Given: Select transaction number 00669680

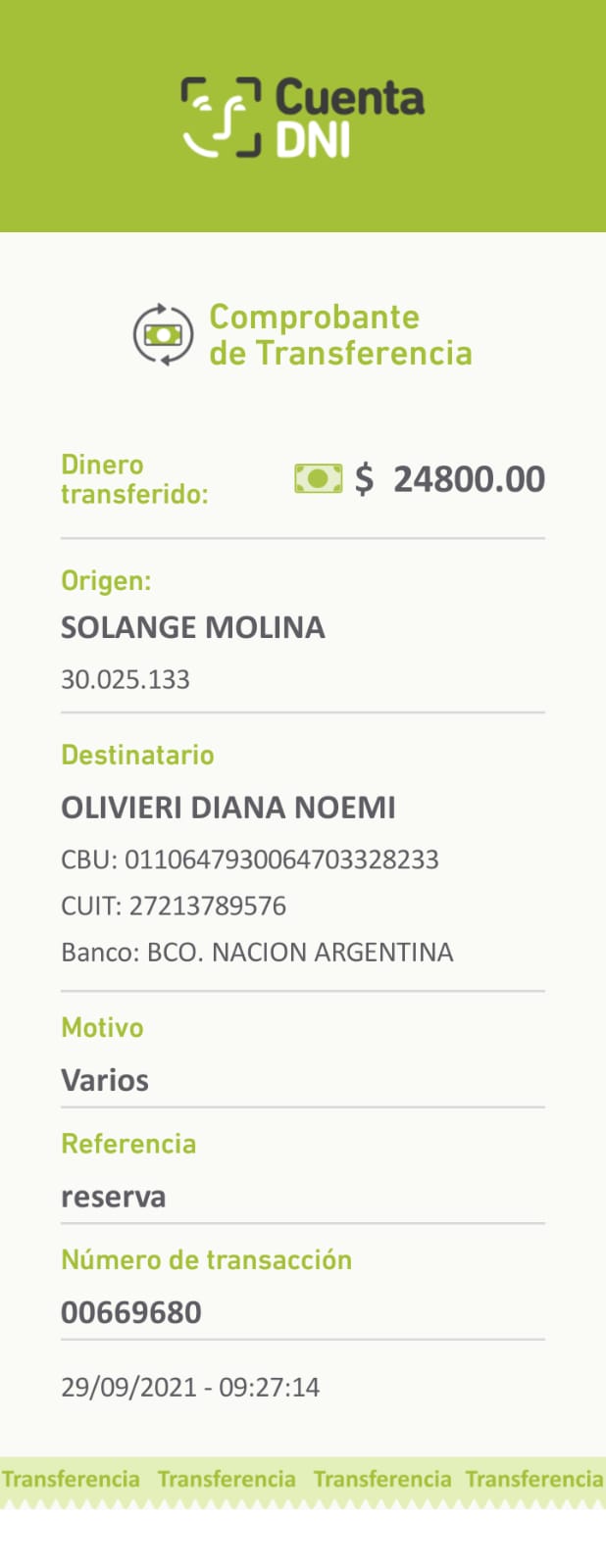Looking at the screenshot, I should coord(131,1312).
